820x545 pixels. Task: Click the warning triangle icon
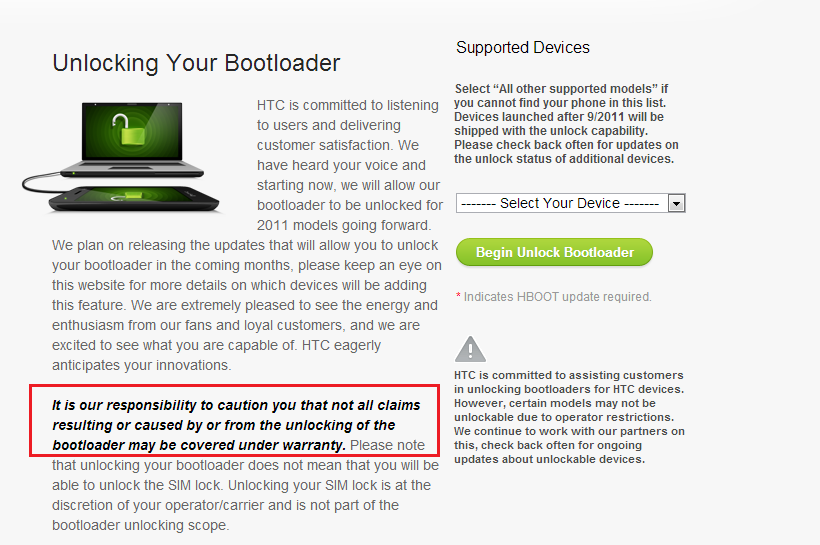click(x=470, y=349)
